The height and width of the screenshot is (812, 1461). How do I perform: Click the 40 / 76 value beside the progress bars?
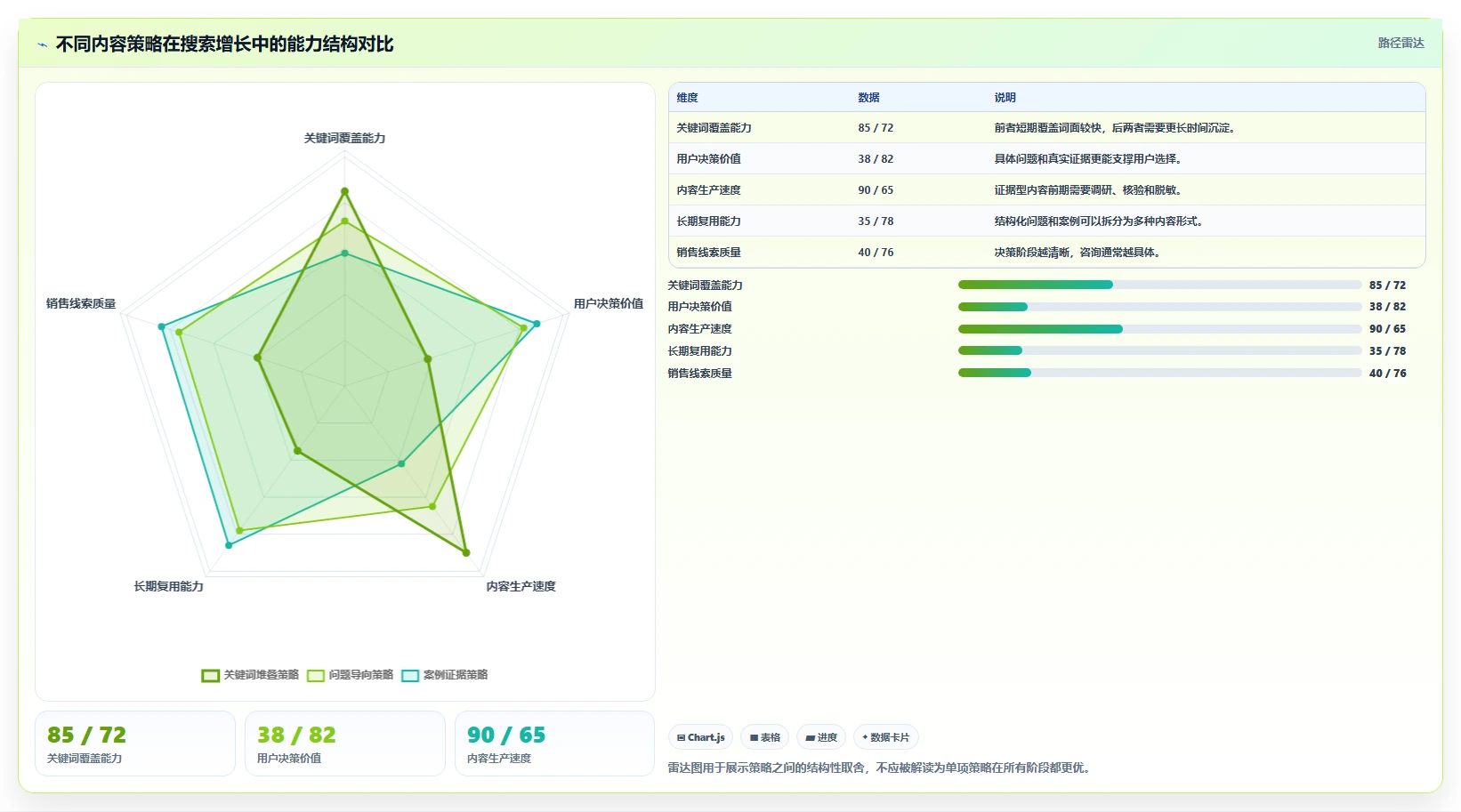point(1387,374)
